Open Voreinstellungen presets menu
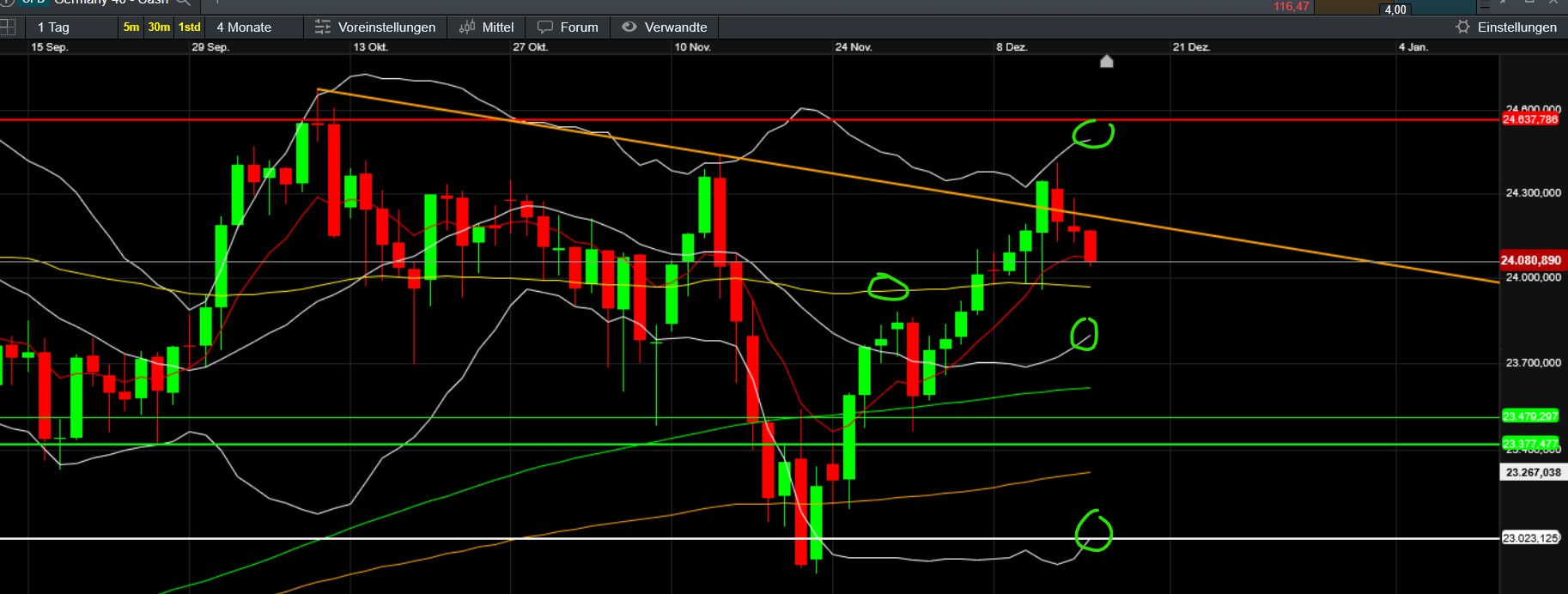1568x594 pixels. tap(375, 27)
